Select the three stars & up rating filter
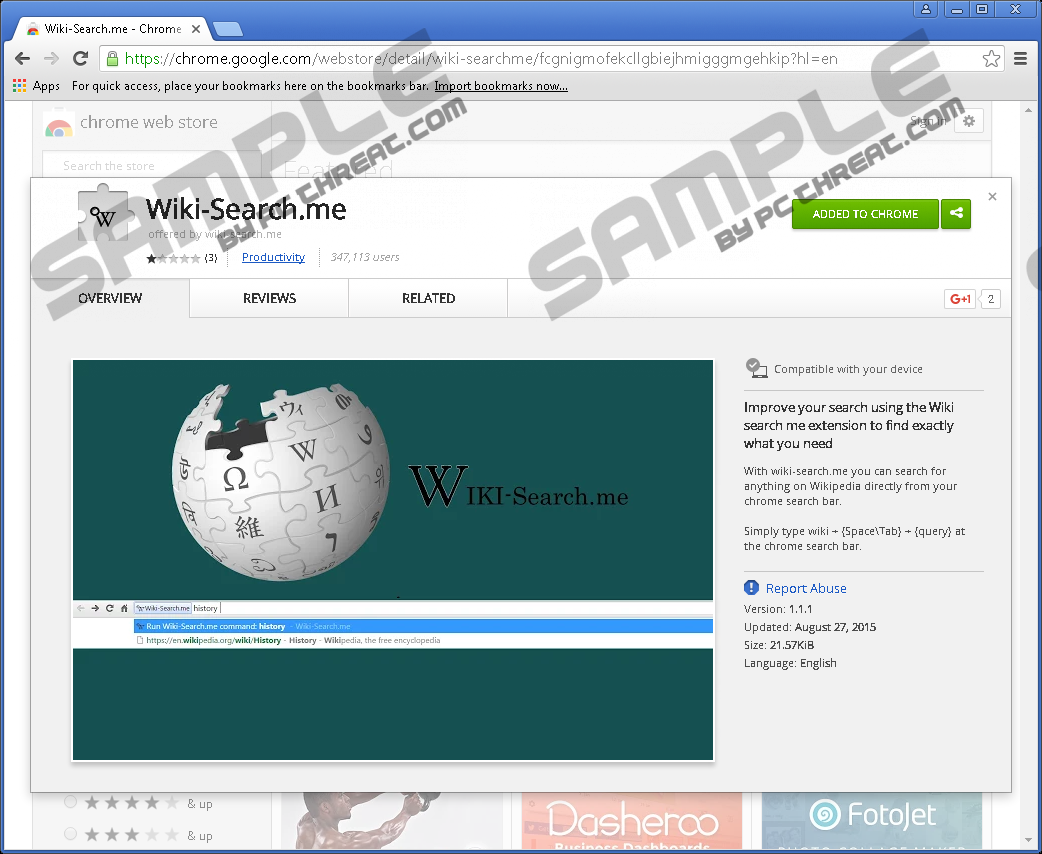 [x=71, y=834]
